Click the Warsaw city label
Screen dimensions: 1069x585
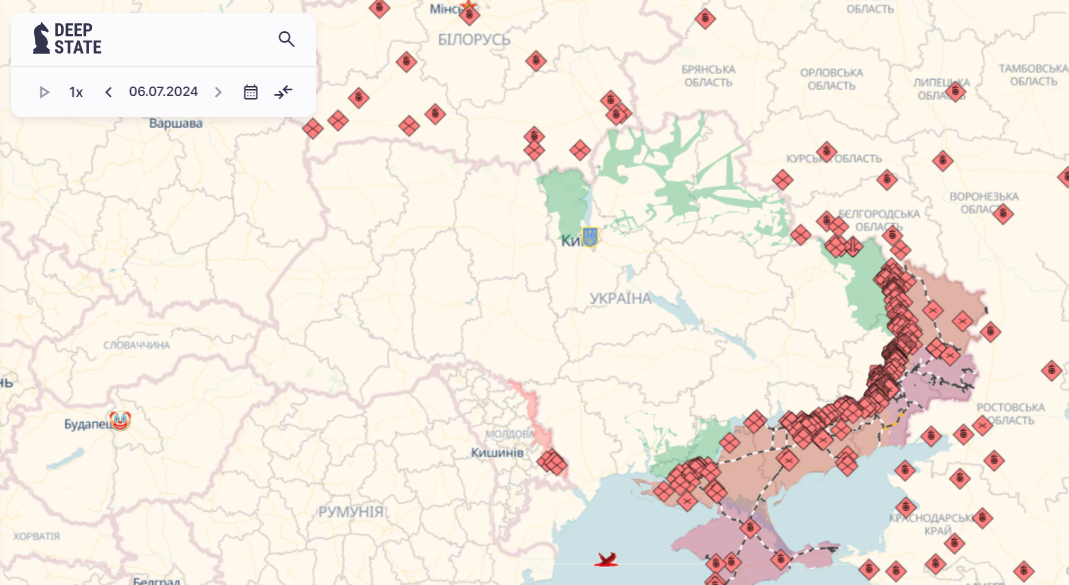[175, 123]
